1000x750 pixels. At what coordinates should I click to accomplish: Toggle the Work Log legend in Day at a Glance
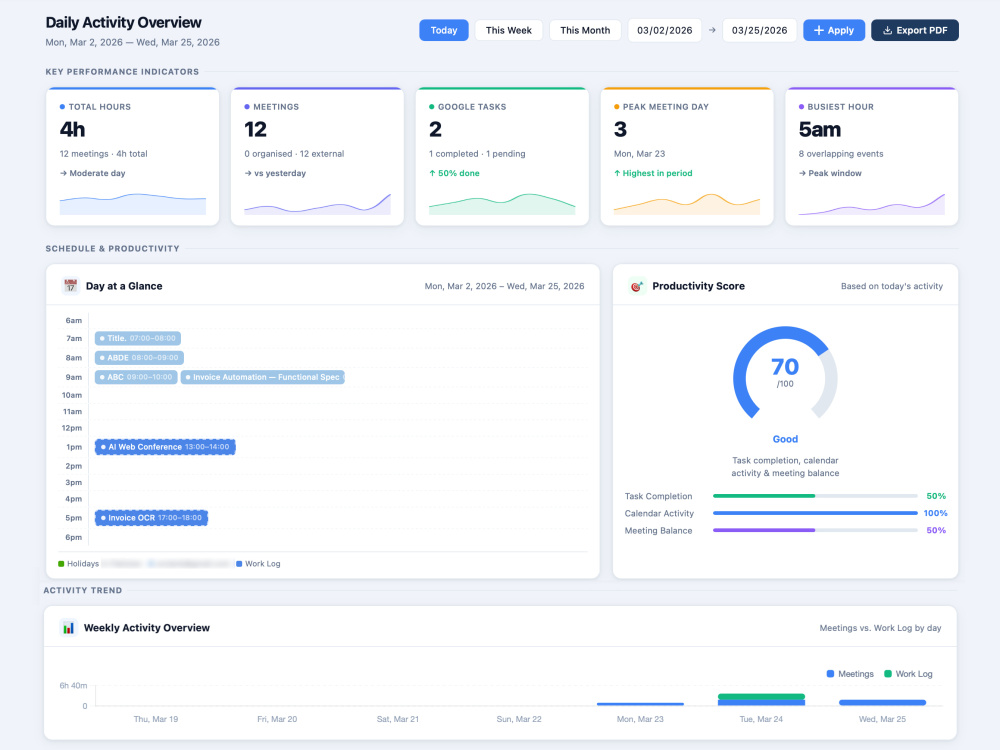coord(258,564)
